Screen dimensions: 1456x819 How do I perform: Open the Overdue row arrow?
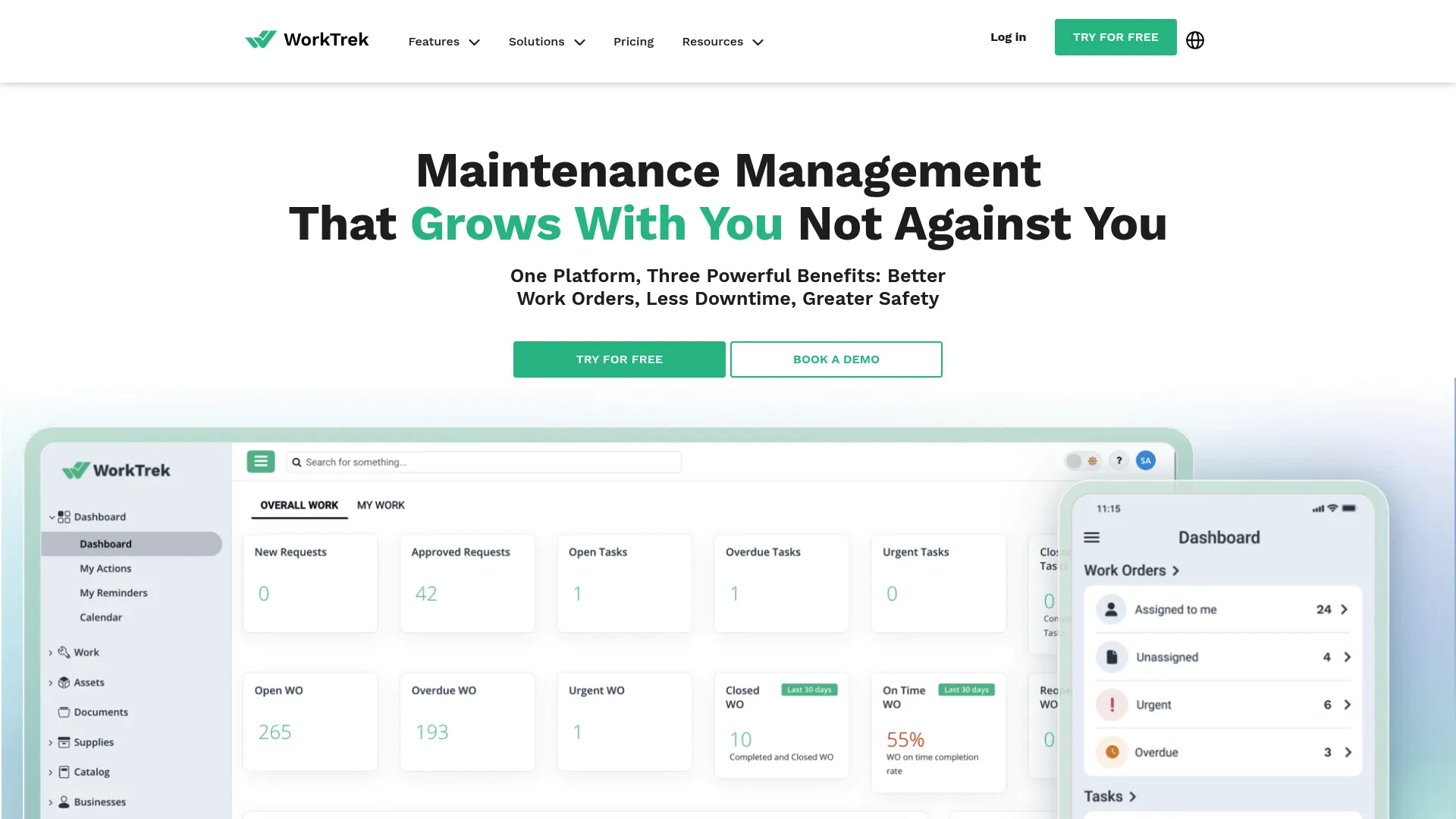coord(1348,752)
